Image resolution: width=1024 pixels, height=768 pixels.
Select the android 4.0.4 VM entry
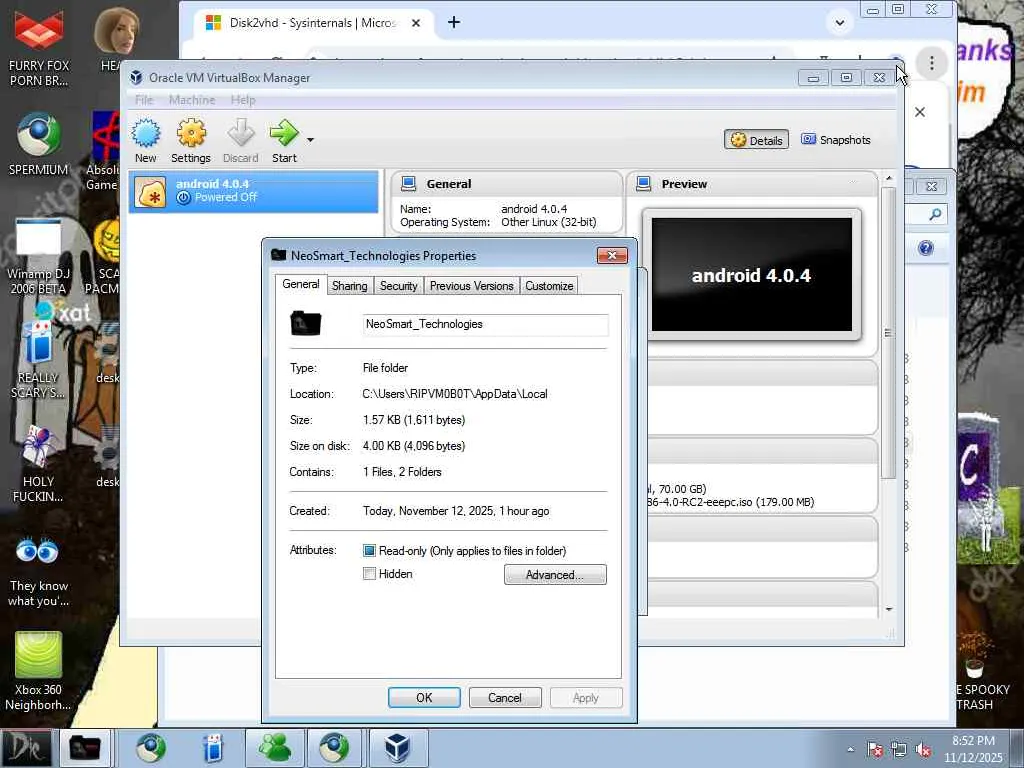(x=253, y=191)
